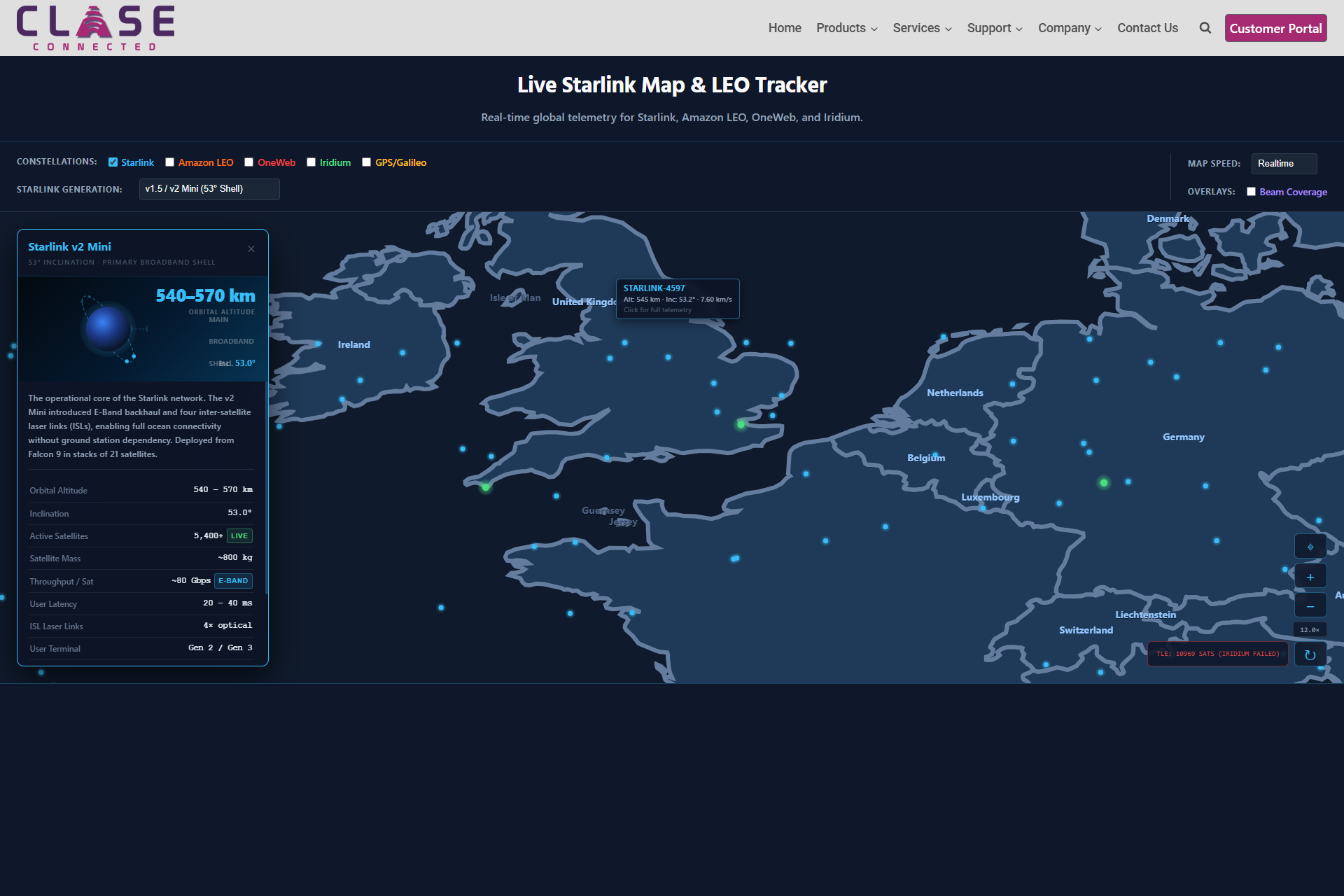Image resolution: width=1344 pixels, height=896 pixels.
Task: Click the 'Starlink v2 Mini' panel title
Action: (69, 246)
